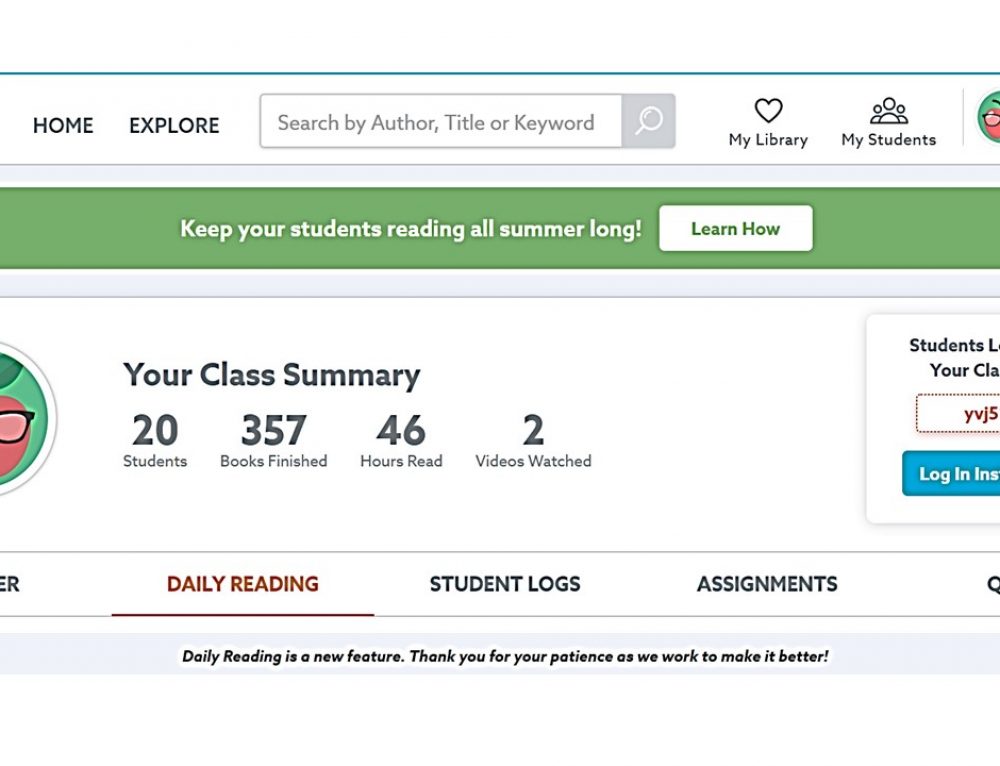Switch to the STUDENT LOGS tab

click(505, 584)
